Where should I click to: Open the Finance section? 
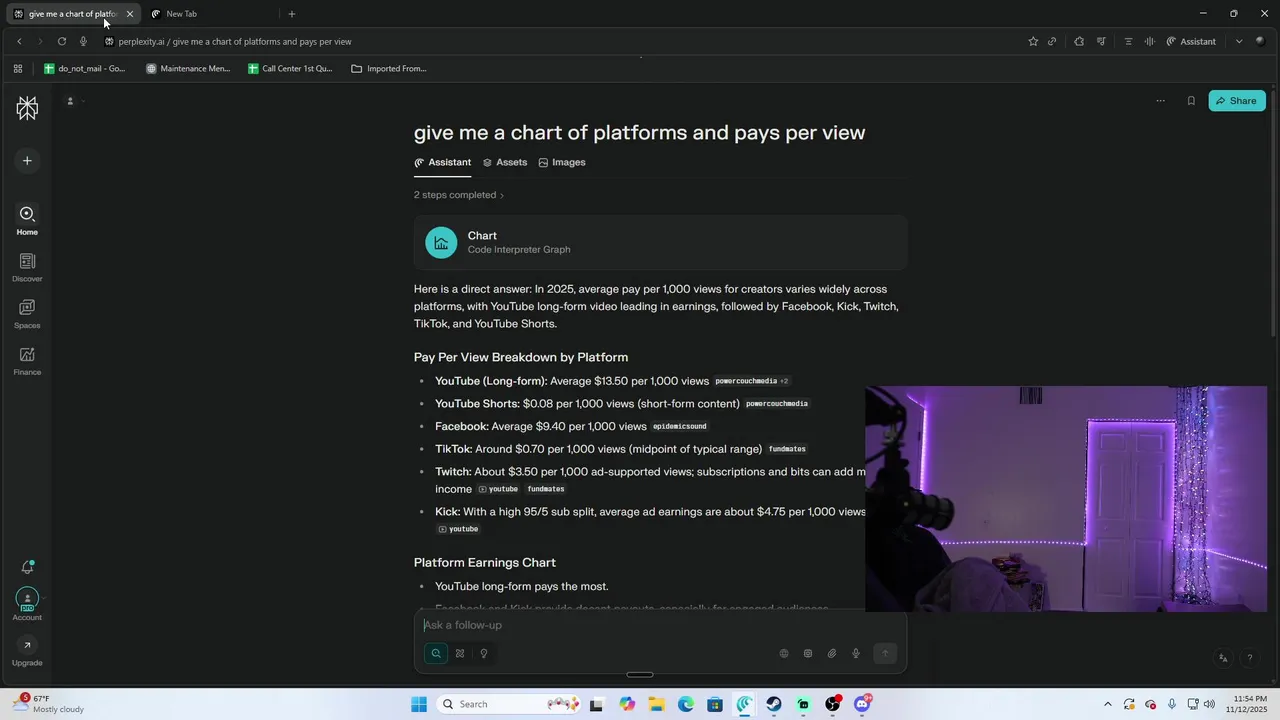coord(27,361)
